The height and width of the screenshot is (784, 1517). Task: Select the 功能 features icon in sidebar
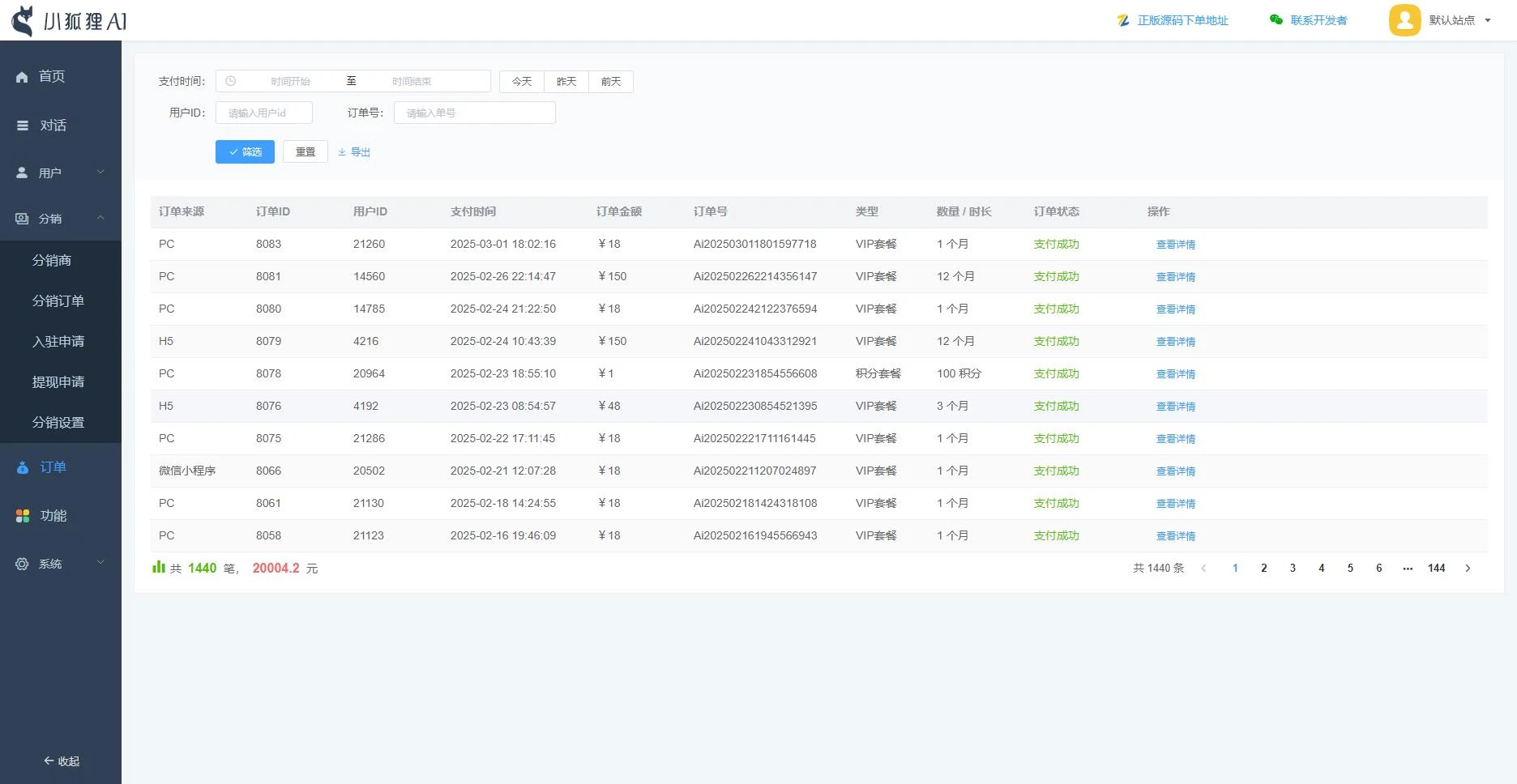pyautogui.click(x=22, y=515)
